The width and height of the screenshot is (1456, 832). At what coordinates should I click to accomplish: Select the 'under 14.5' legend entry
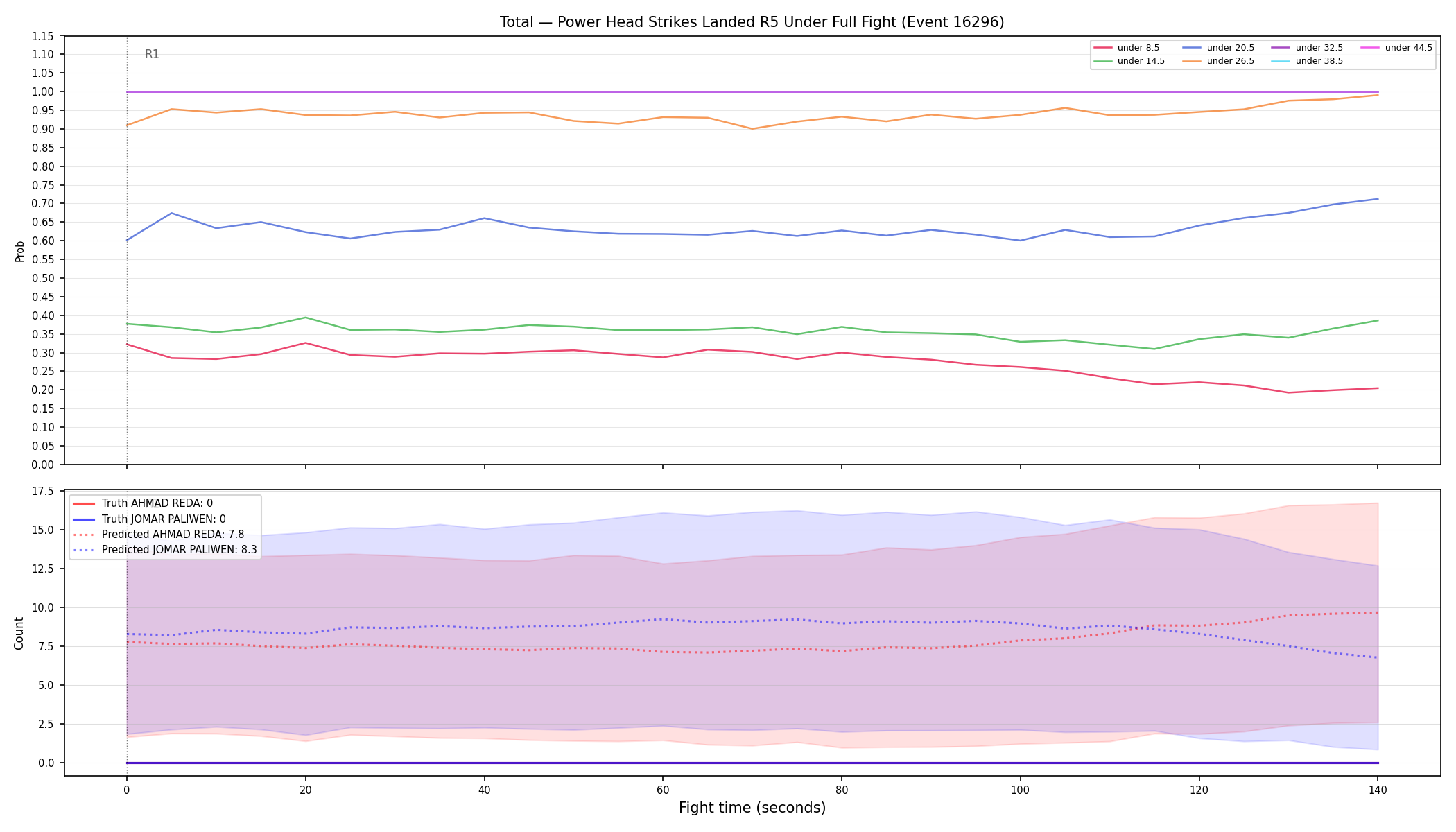[x=1129, y=61]
